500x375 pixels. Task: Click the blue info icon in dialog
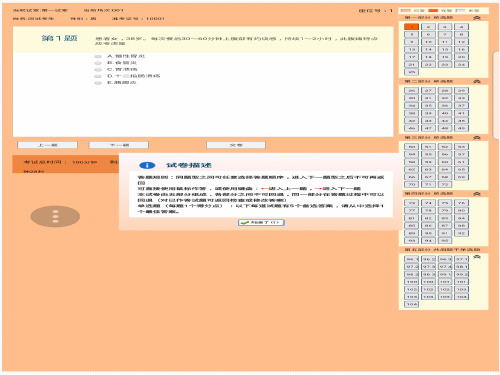(x=147, y=165)
